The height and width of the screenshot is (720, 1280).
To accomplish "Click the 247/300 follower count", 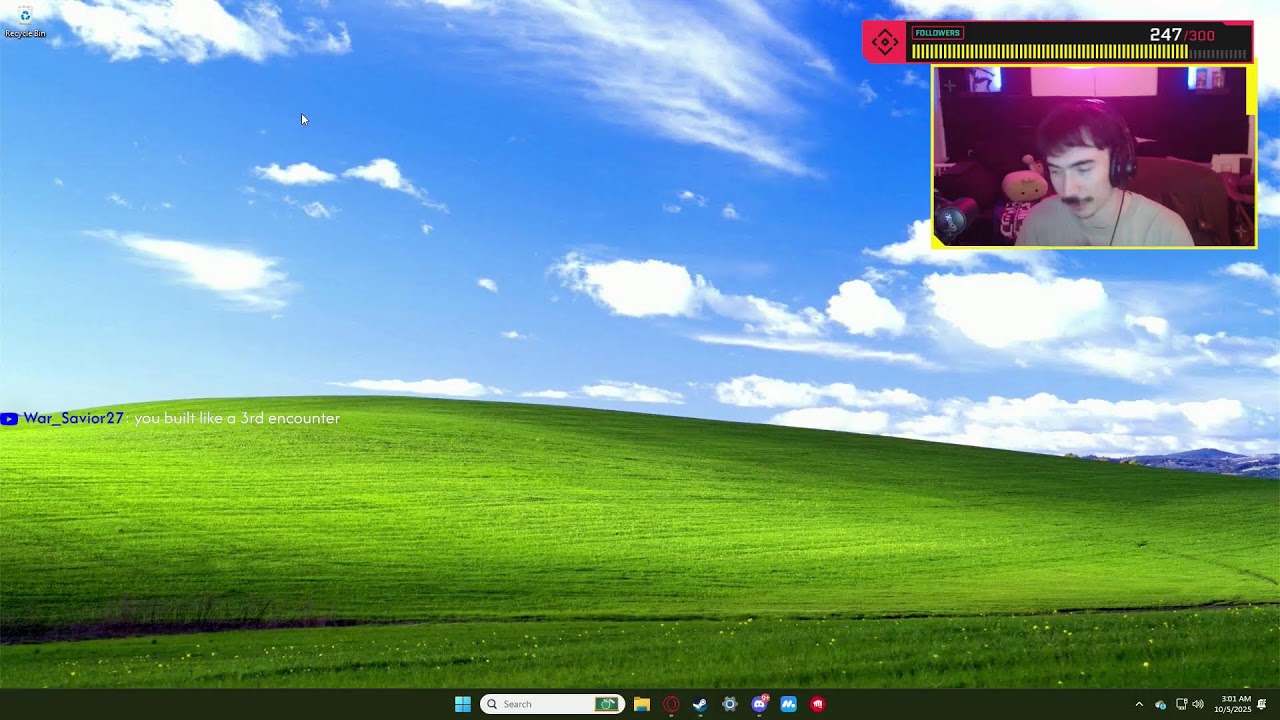I will (x=1182, y=35).
